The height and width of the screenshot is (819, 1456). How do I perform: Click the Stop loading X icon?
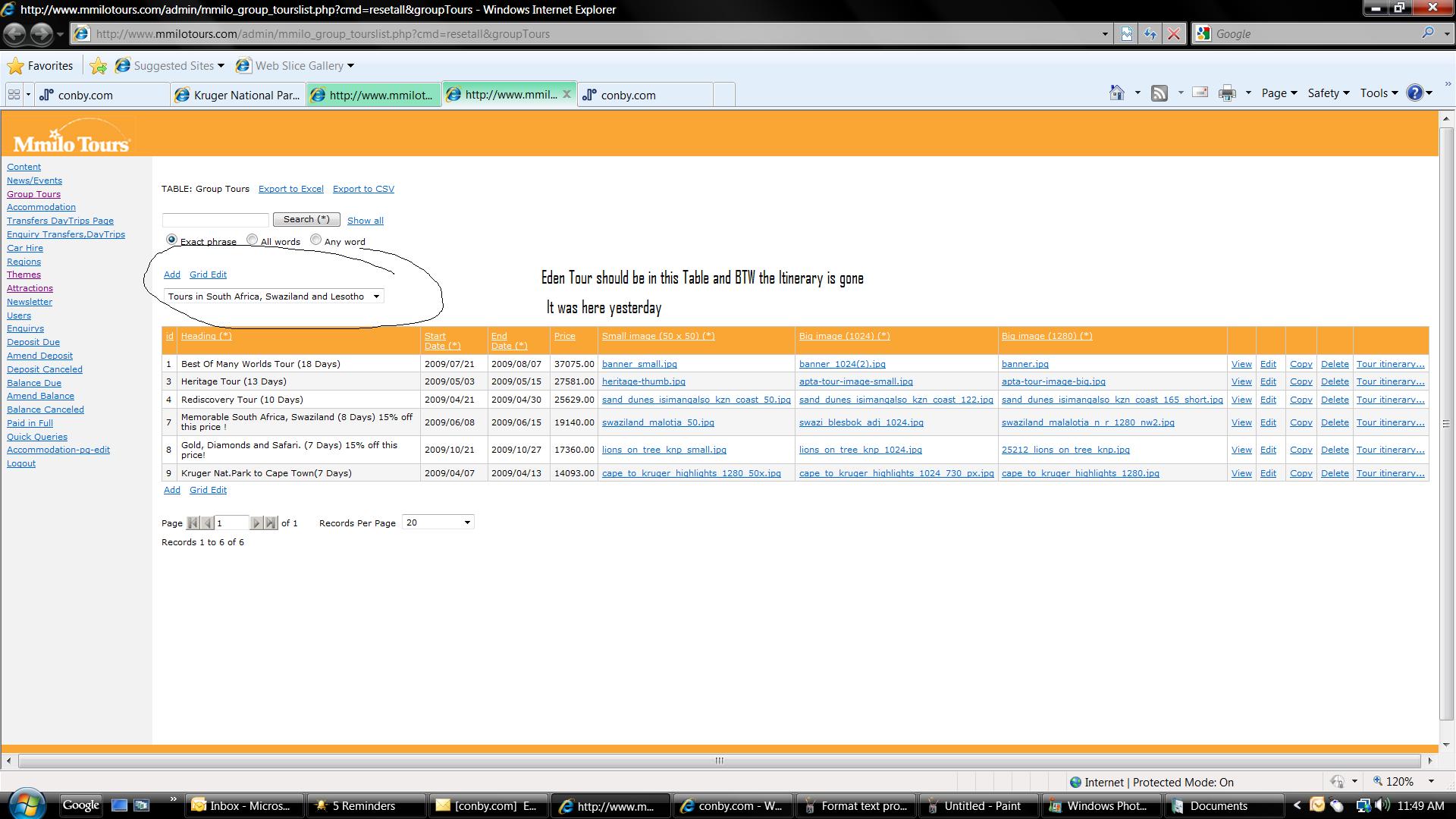(x=1174, y=34)
